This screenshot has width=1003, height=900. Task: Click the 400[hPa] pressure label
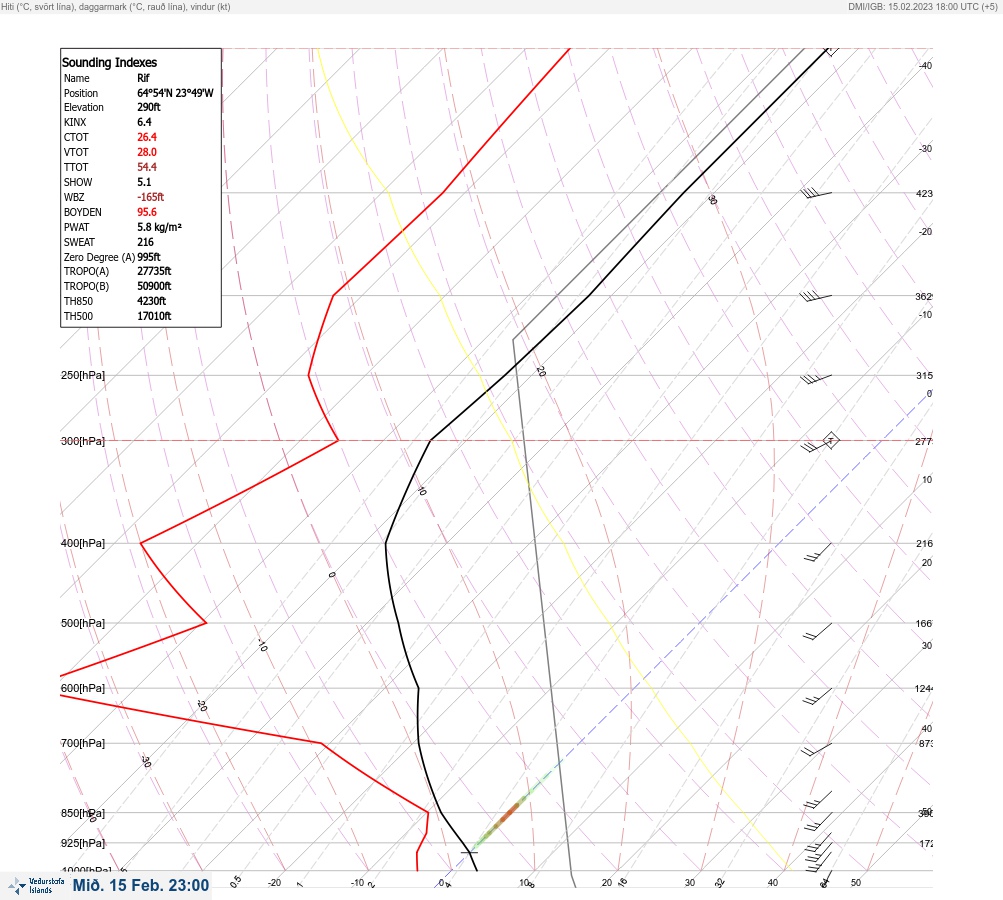[x=83, y=543]
